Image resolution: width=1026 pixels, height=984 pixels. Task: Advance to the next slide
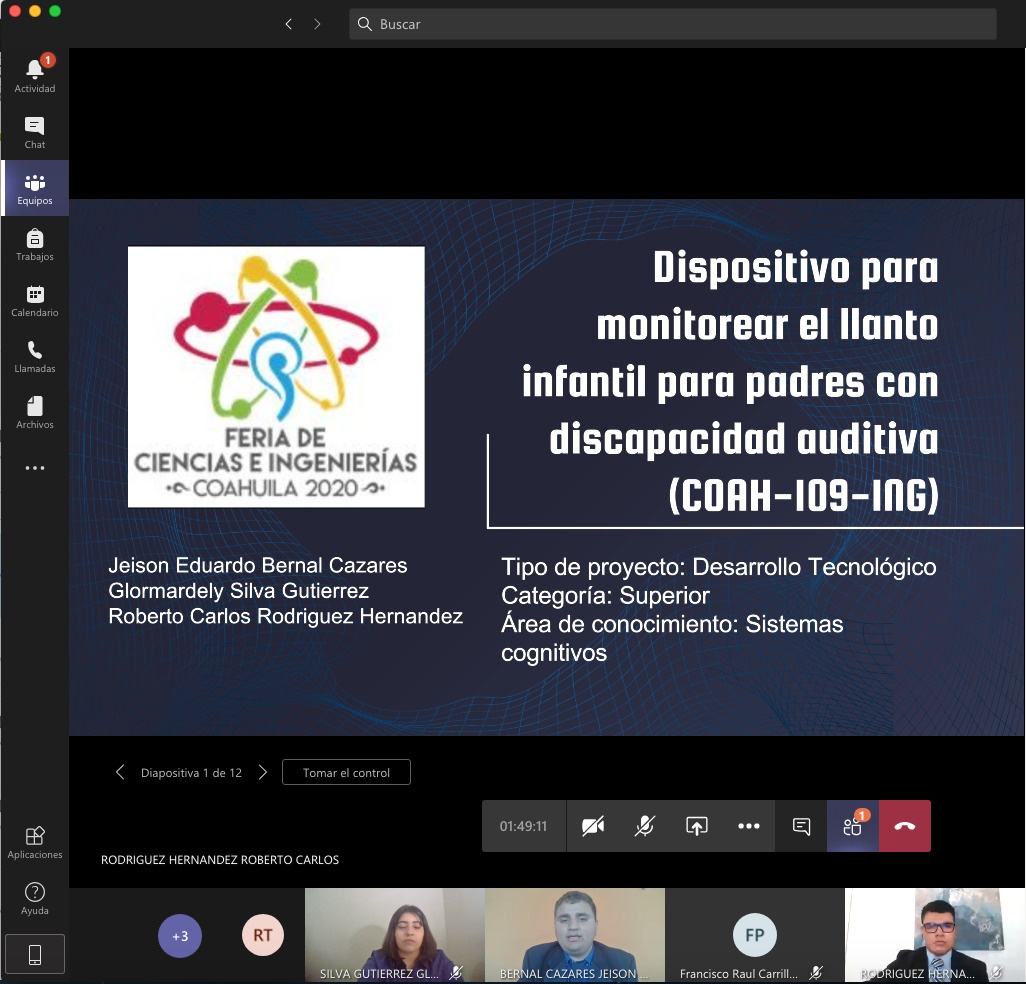pos(263,772)
